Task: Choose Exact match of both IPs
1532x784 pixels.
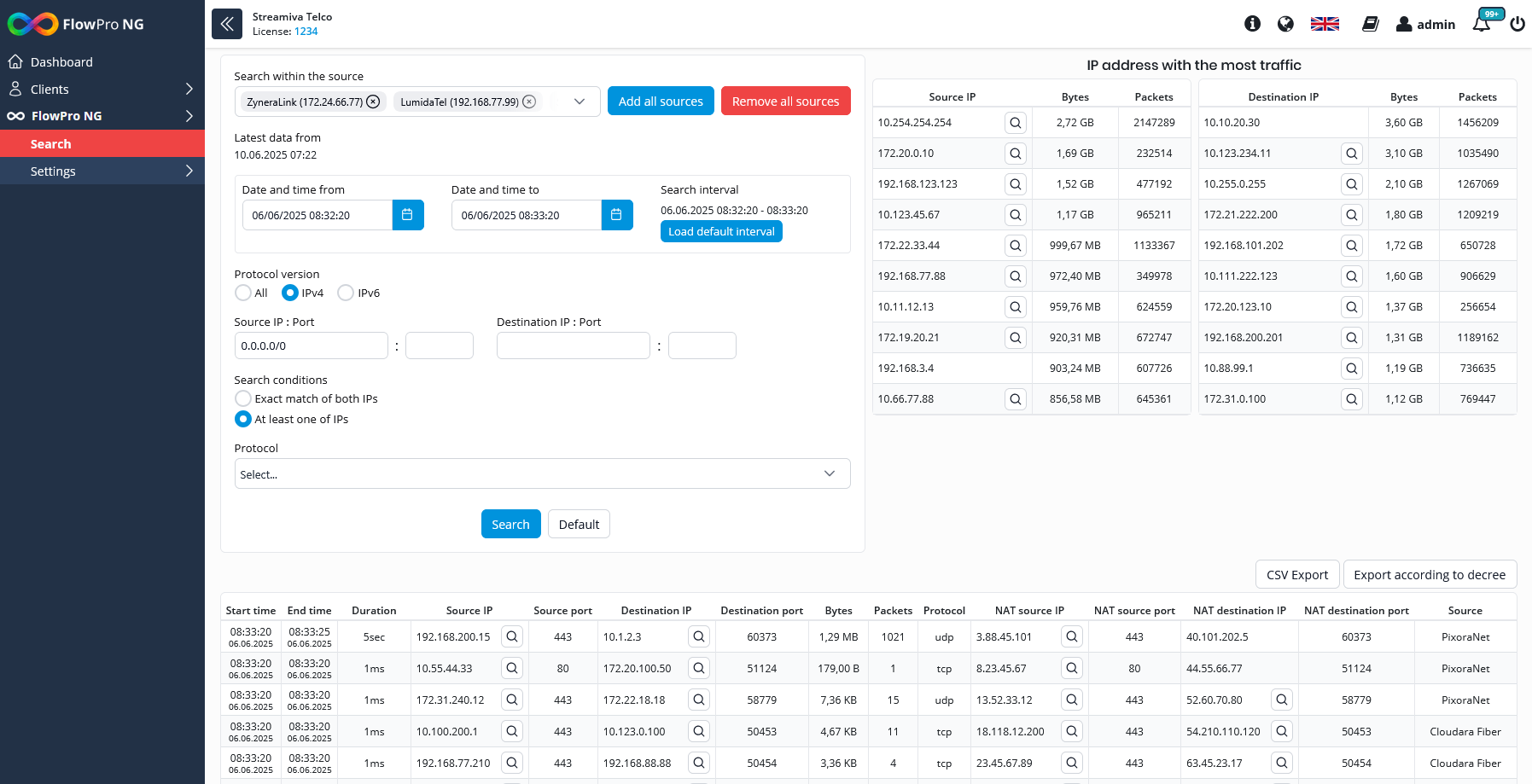Action: (x=243, y=398)
